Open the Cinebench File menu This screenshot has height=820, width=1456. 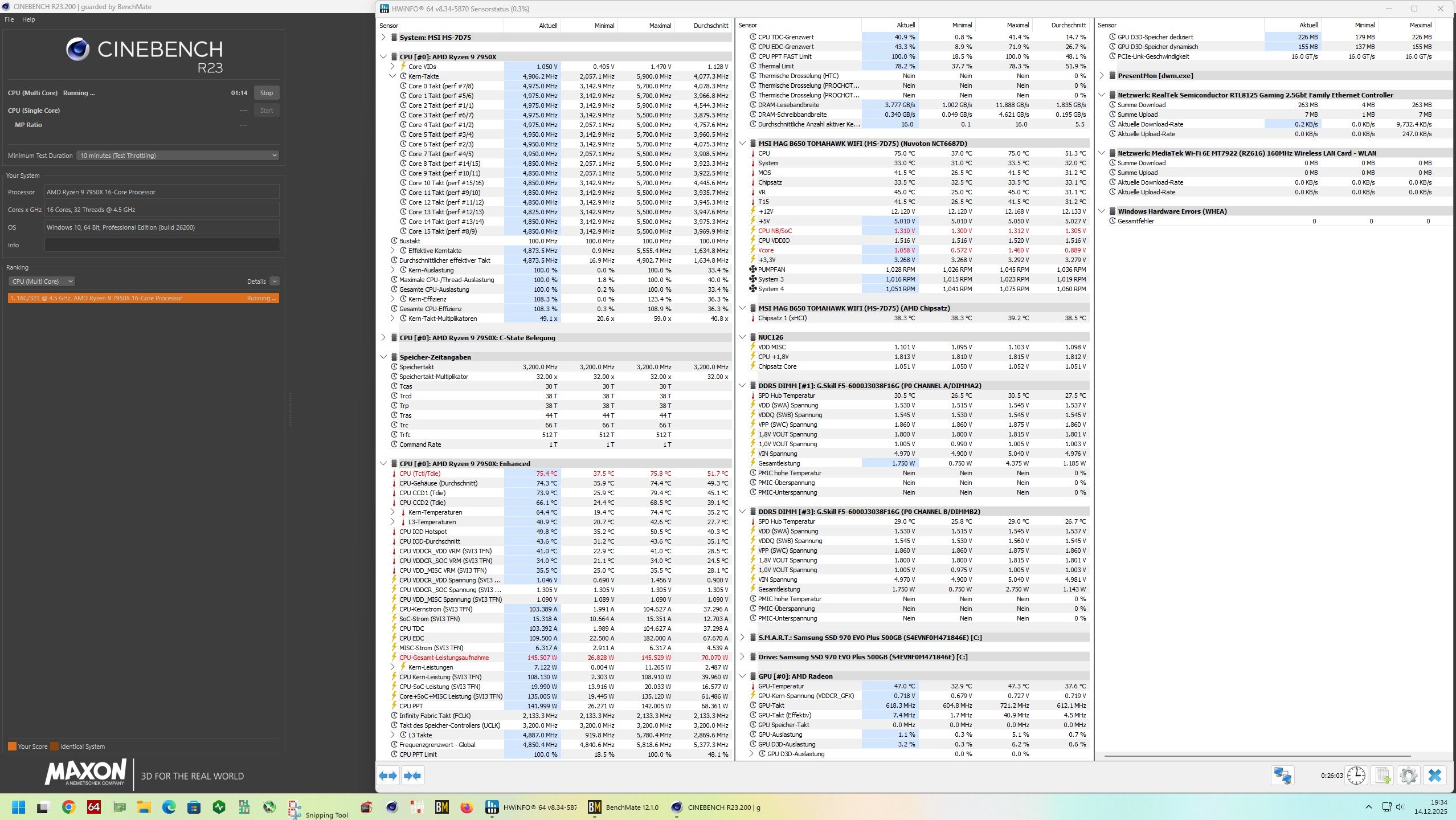[9, 19]
